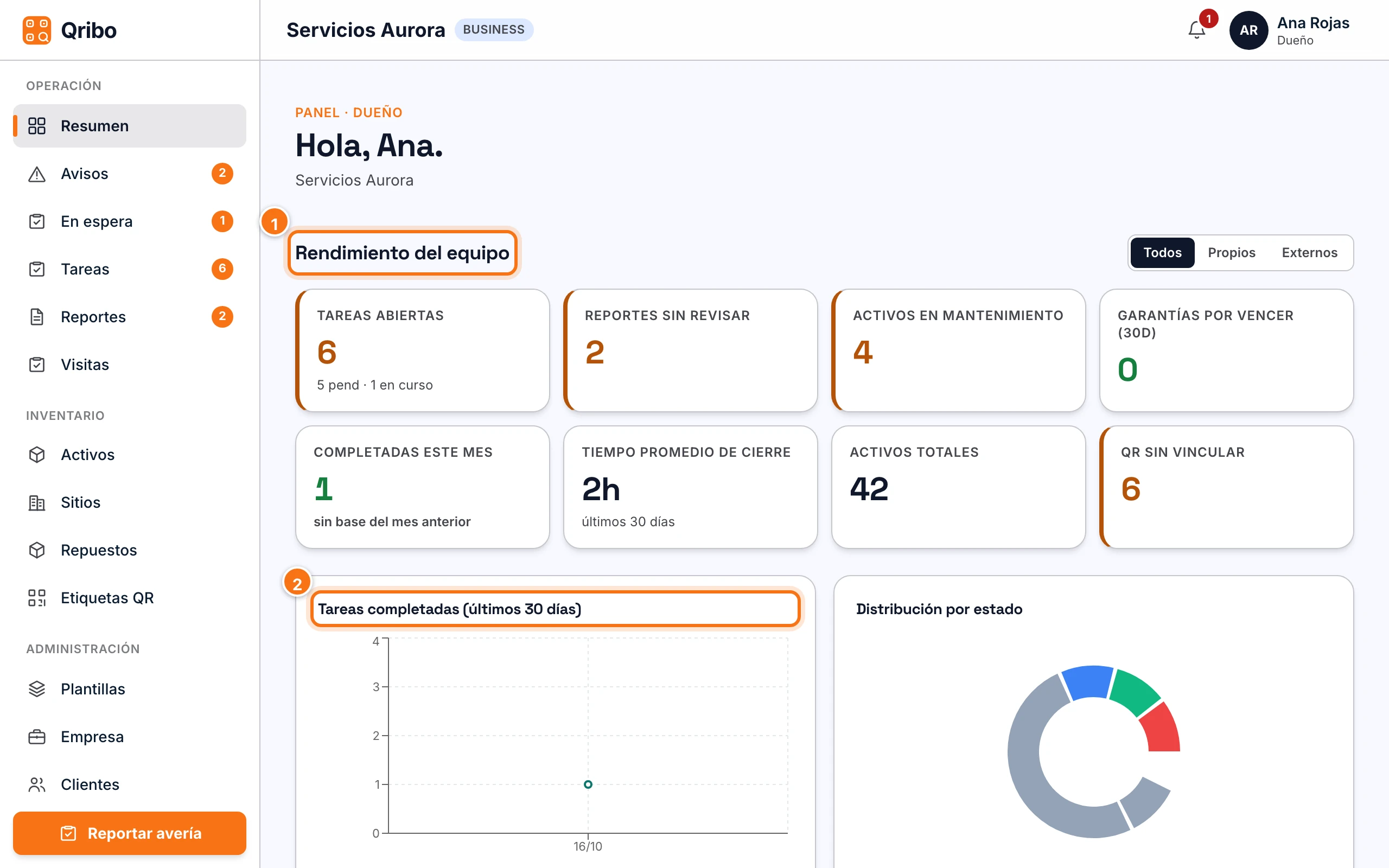Open the Reportes sin revisar card
Viewport: 1389px width, 868px height.
(x=691, y=350)
